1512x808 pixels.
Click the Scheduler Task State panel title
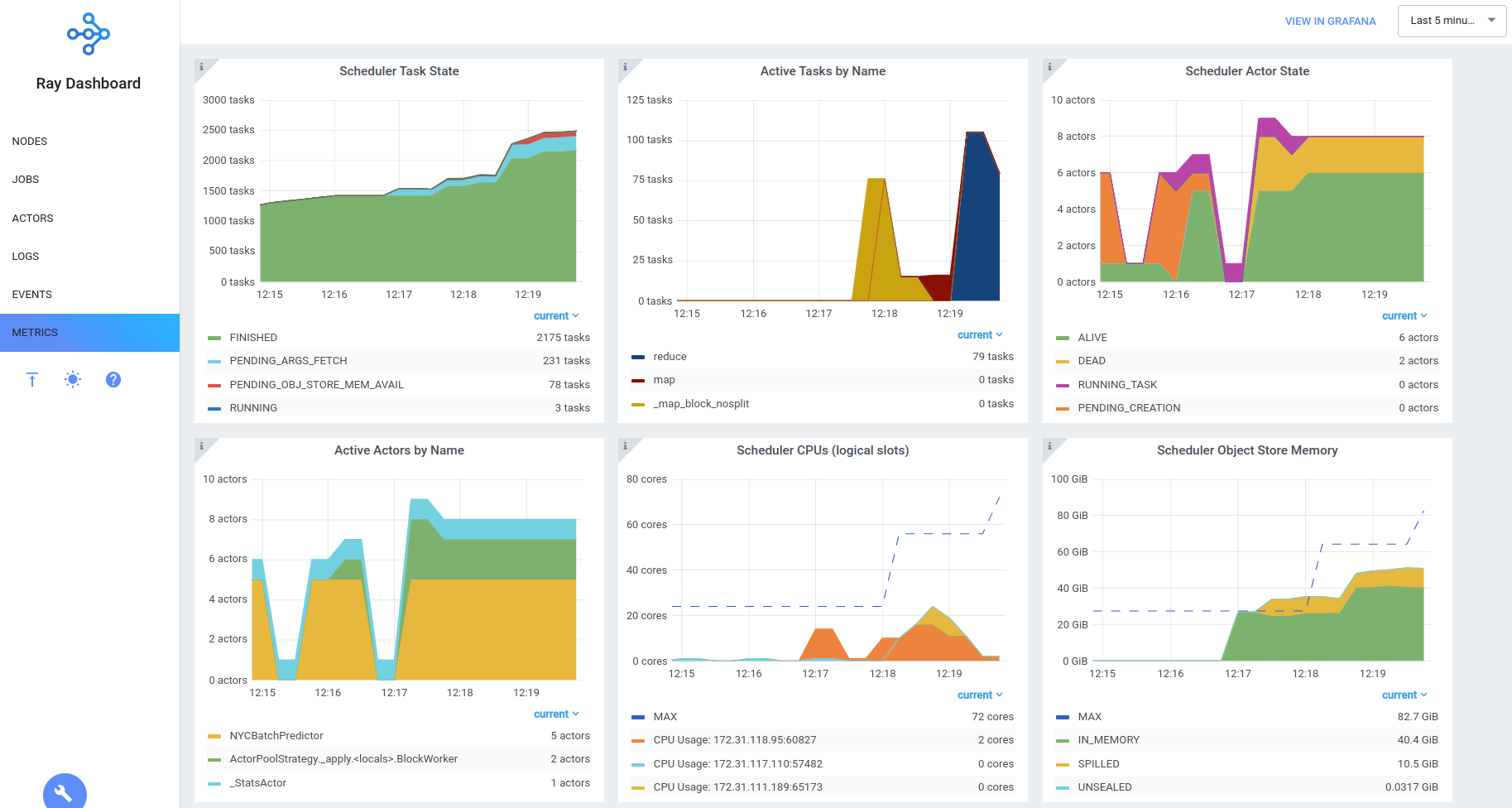point(399,71)
